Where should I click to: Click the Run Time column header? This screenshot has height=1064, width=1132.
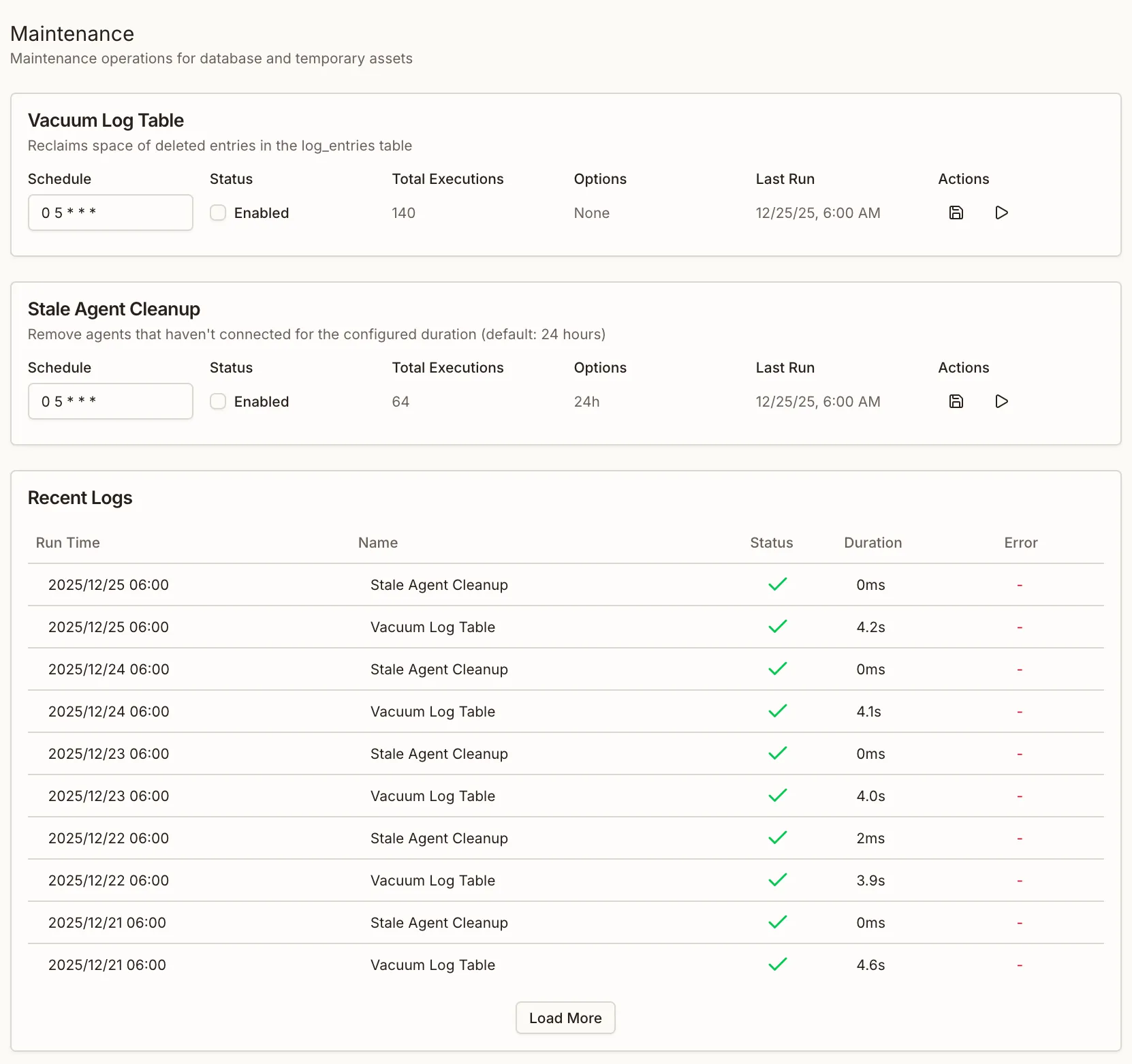click(x=68, y=543)
